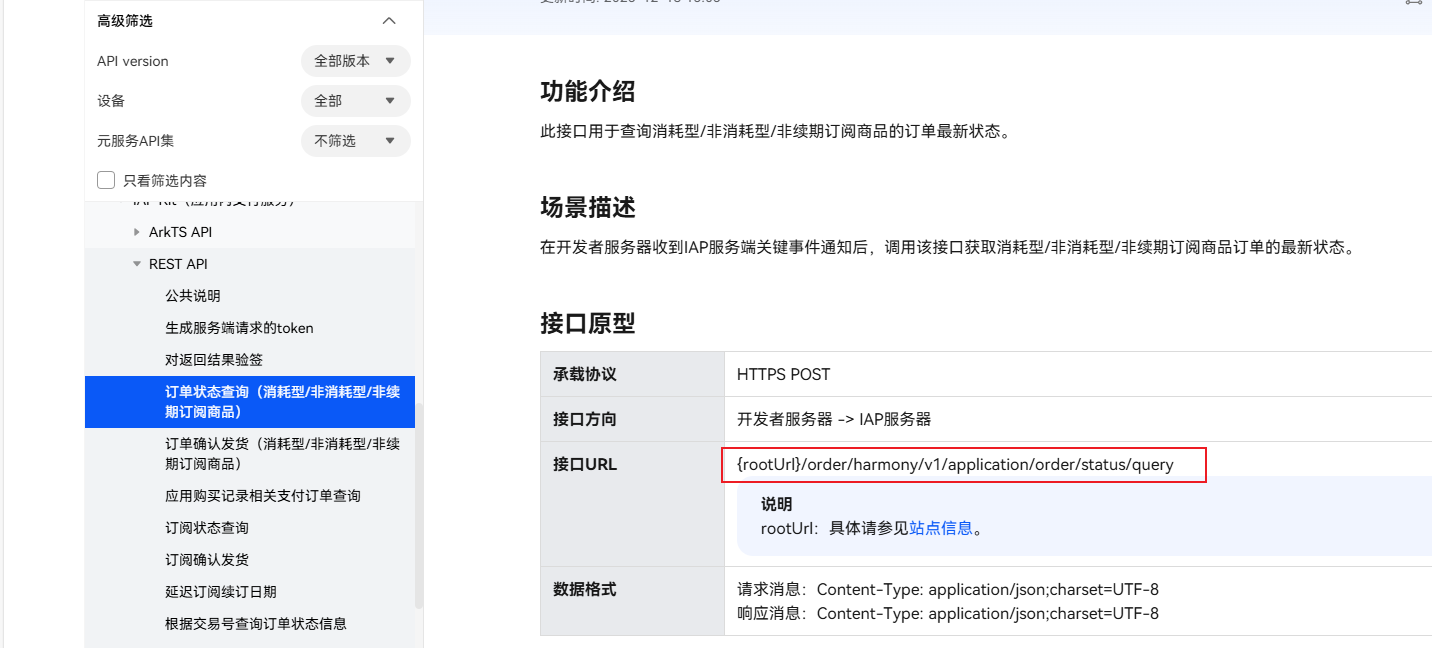The width and height of the screenshot is (1432, 648).
Task: Click the 高级筛选 label
Action: (x=125, y=21)
